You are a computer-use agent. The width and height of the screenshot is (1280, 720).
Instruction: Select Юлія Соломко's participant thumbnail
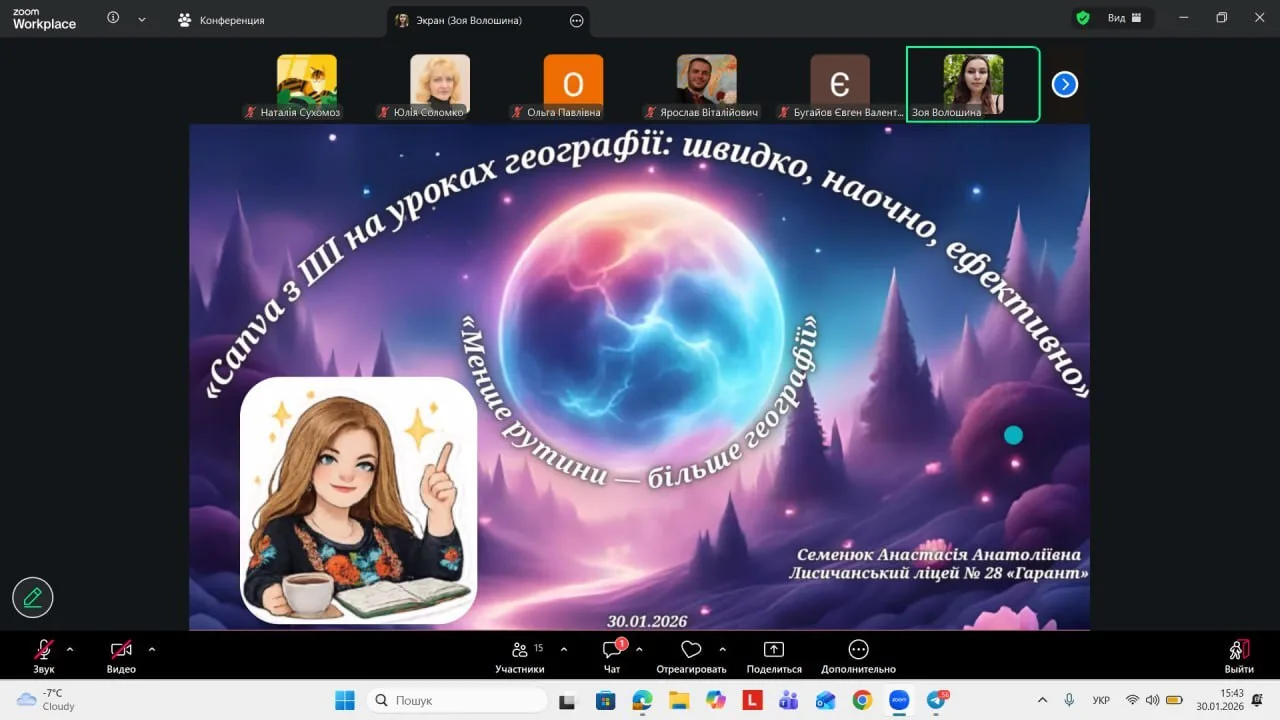(x=440, y=86)
